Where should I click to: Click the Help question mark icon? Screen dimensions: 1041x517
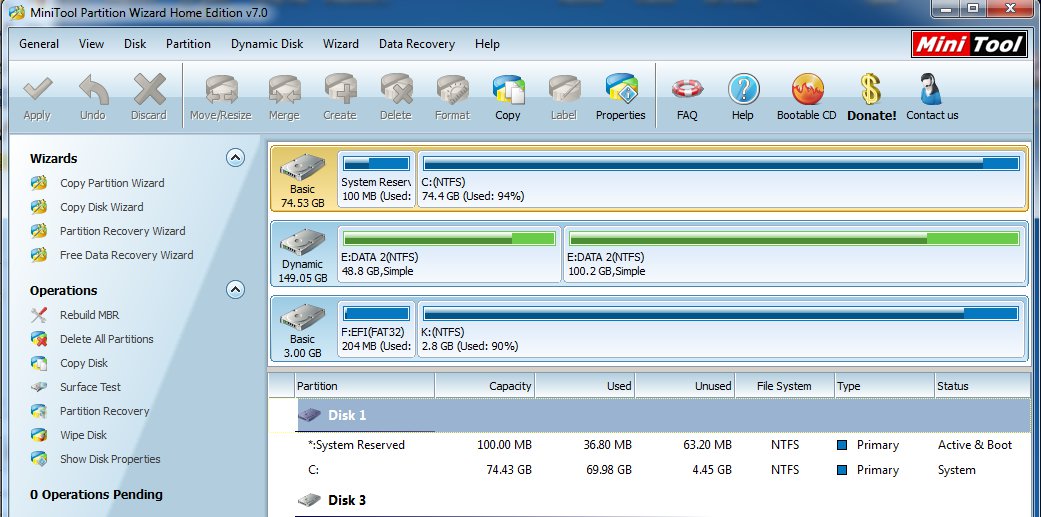tap(743, 90)
